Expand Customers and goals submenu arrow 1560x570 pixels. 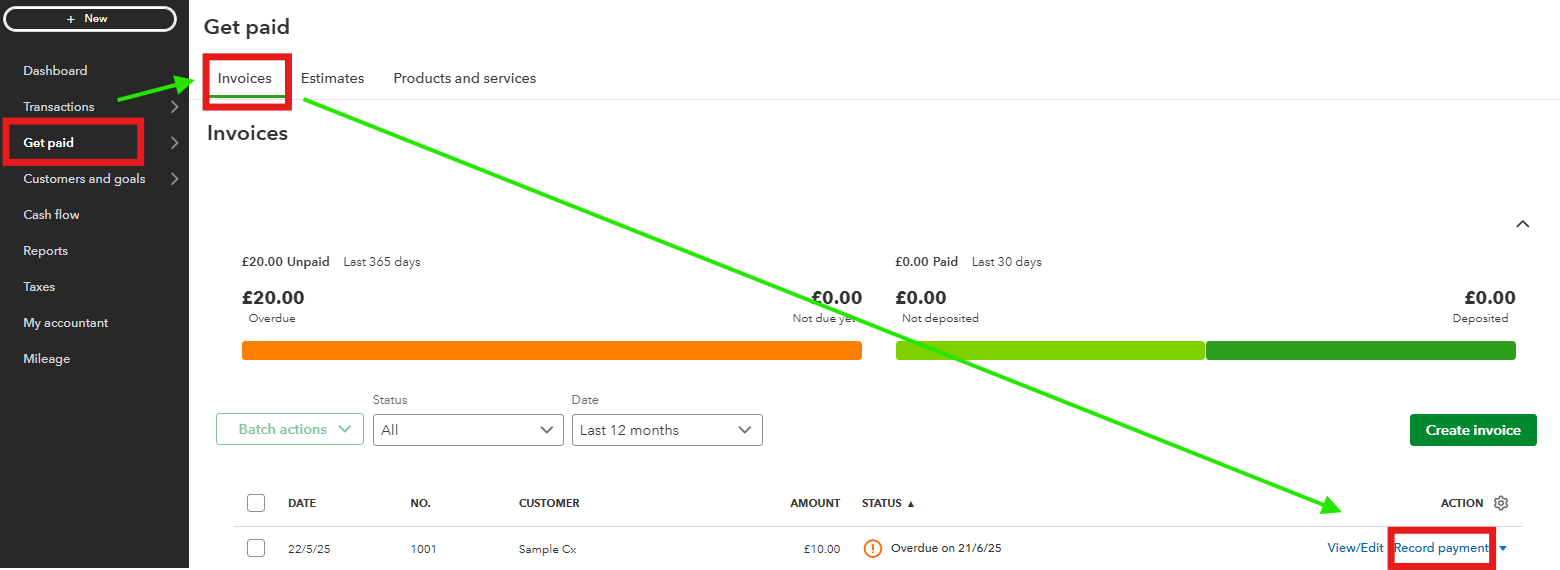coord(174,179)
